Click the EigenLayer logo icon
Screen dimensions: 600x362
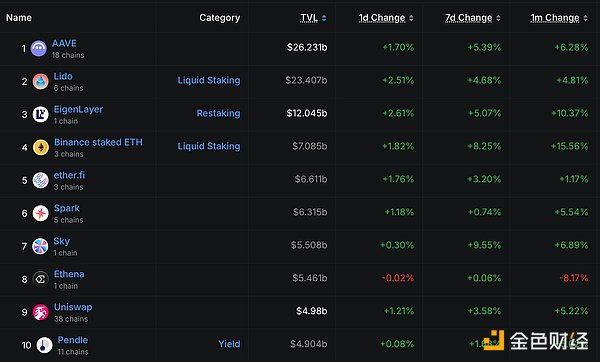coord(41,114)
